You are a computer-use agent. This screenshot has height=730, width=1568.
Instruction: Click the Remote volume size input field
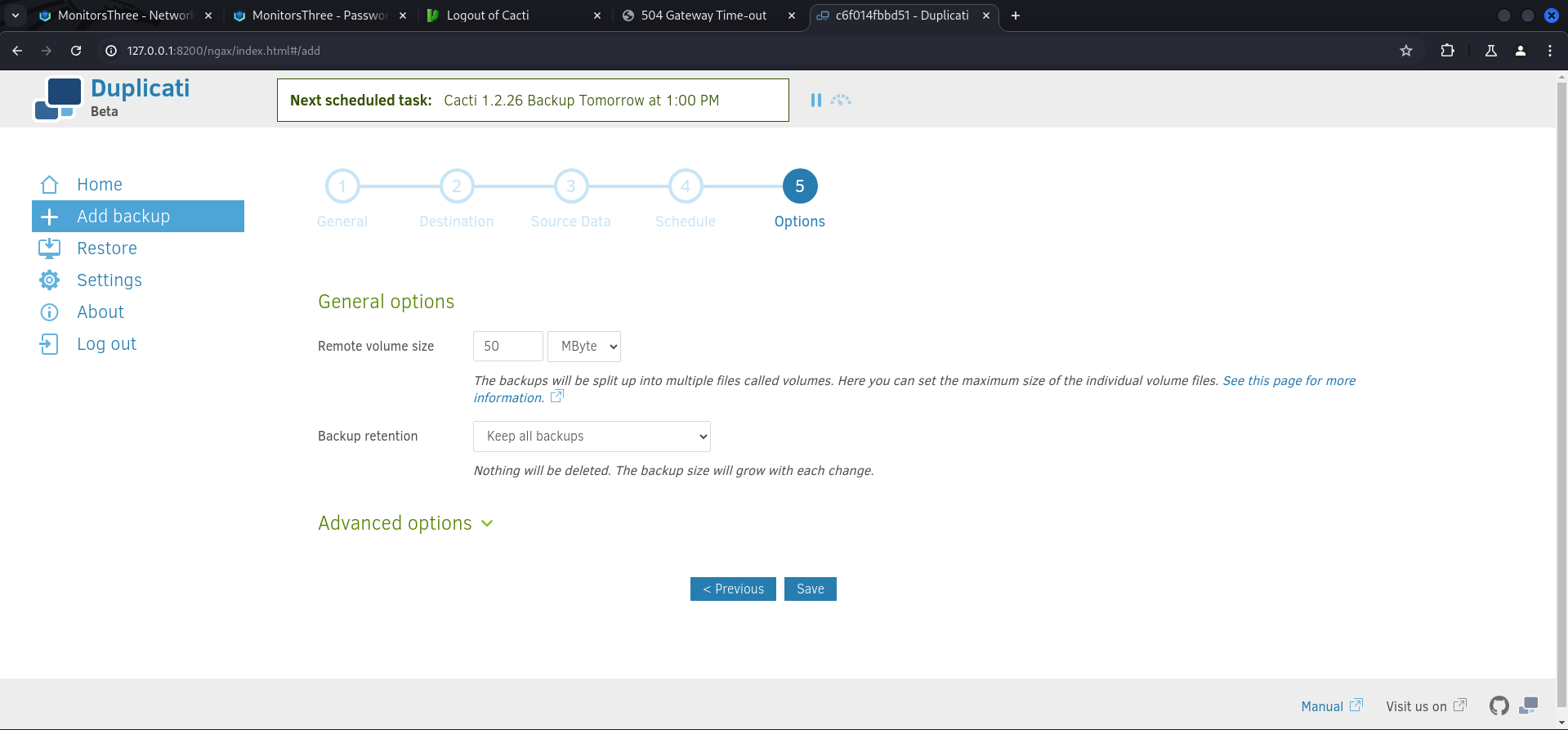(x=507, y=347)
